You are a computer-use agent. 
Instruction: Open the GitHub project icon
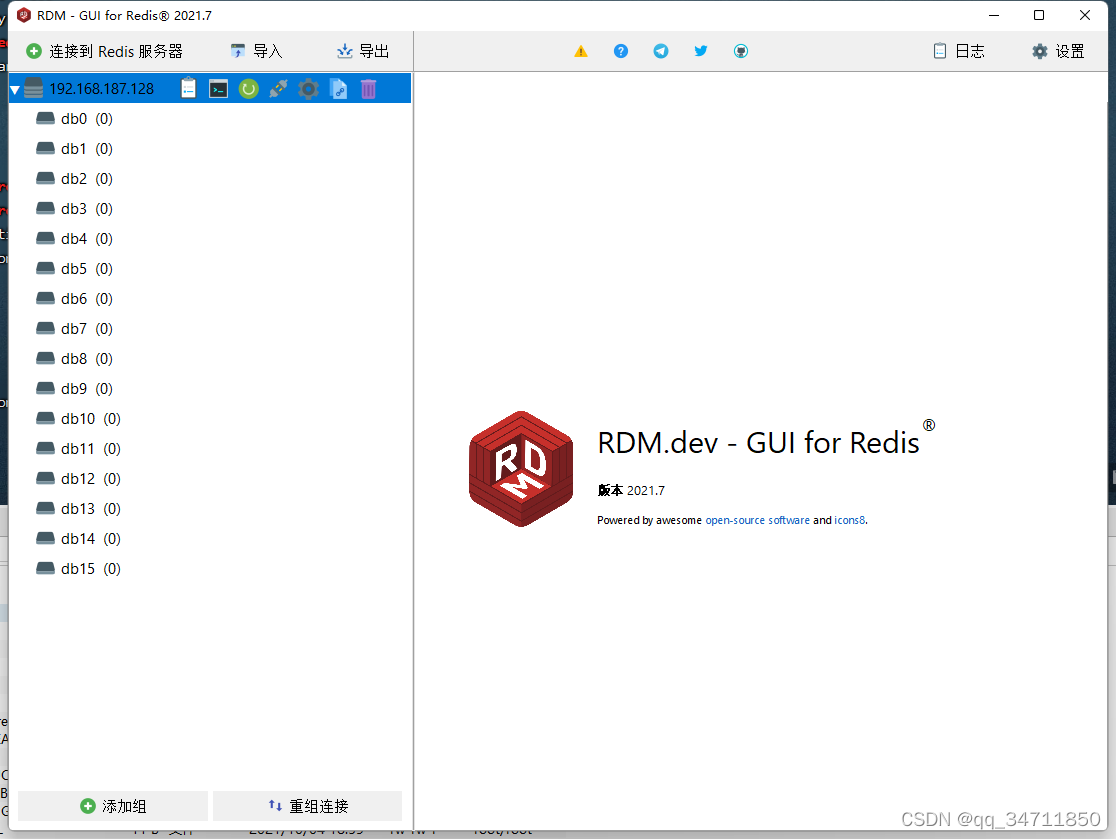[741, 50]
